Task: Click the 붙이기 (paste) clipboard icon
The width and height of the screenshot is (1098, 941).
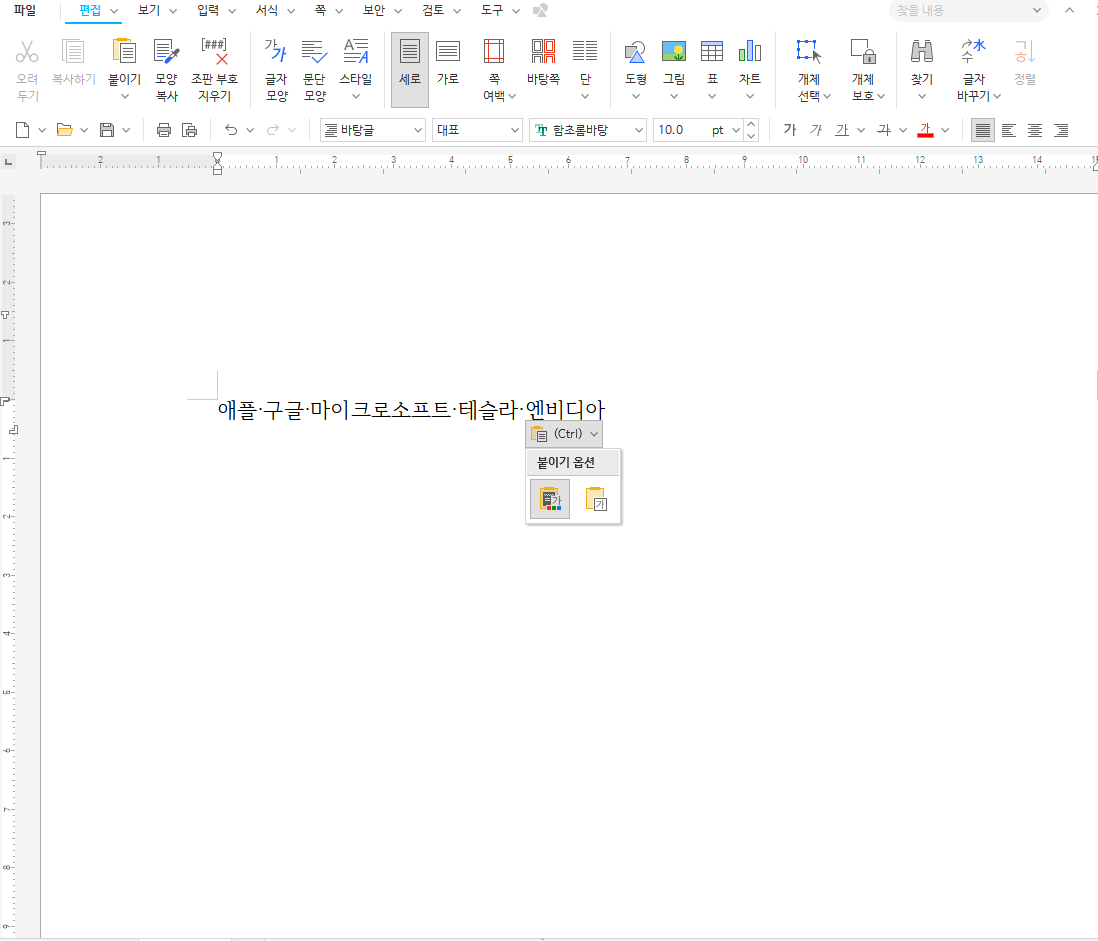Action: (125, 52)
